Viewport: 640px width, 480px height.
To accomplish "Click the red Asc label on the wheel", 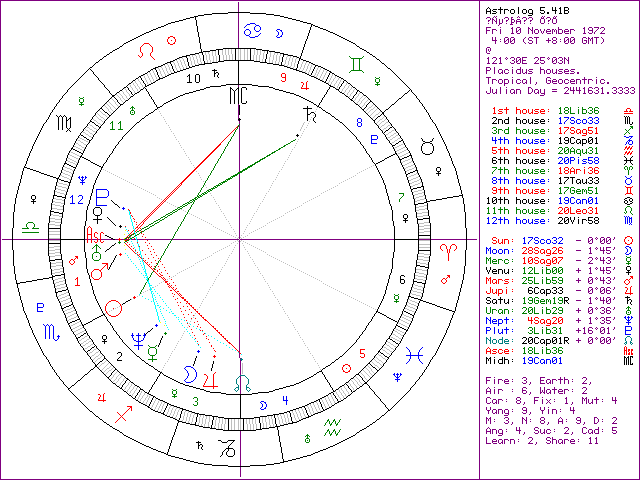I will click(96, 237).
